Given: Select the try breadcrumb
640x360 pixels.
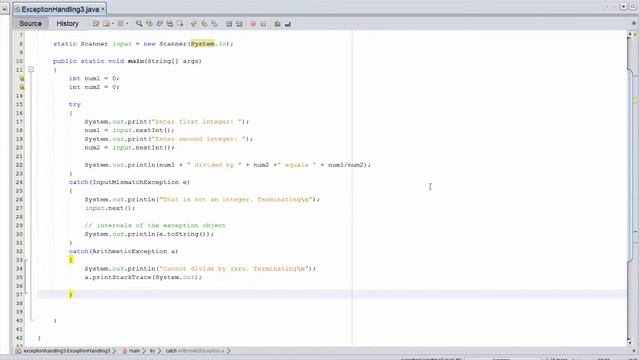Looking at the screenshot, I should 152,351.
